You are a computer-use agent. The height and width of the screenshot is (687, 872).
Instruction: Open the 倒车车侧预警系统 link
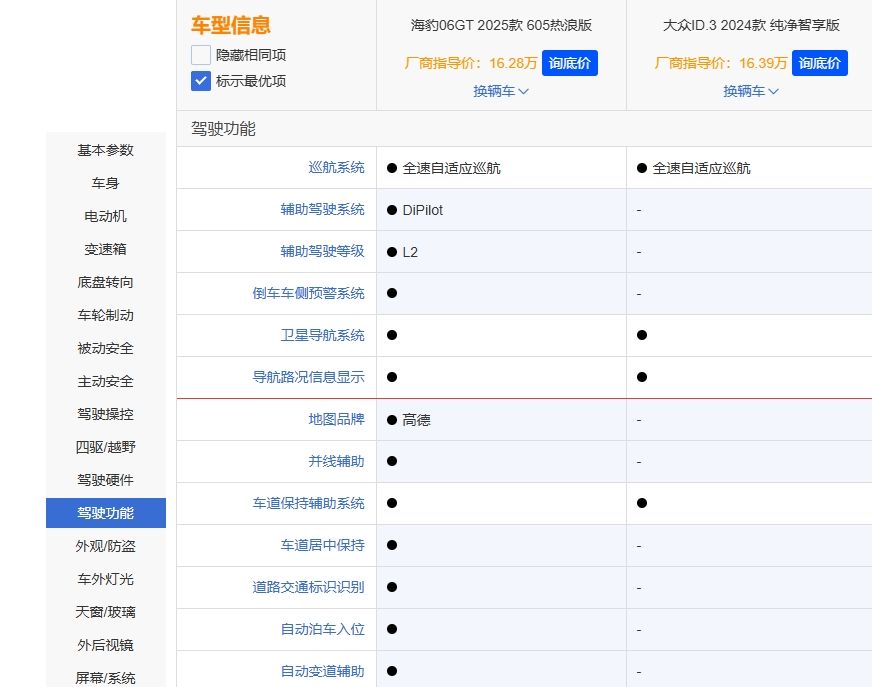(x=310, y=293)
